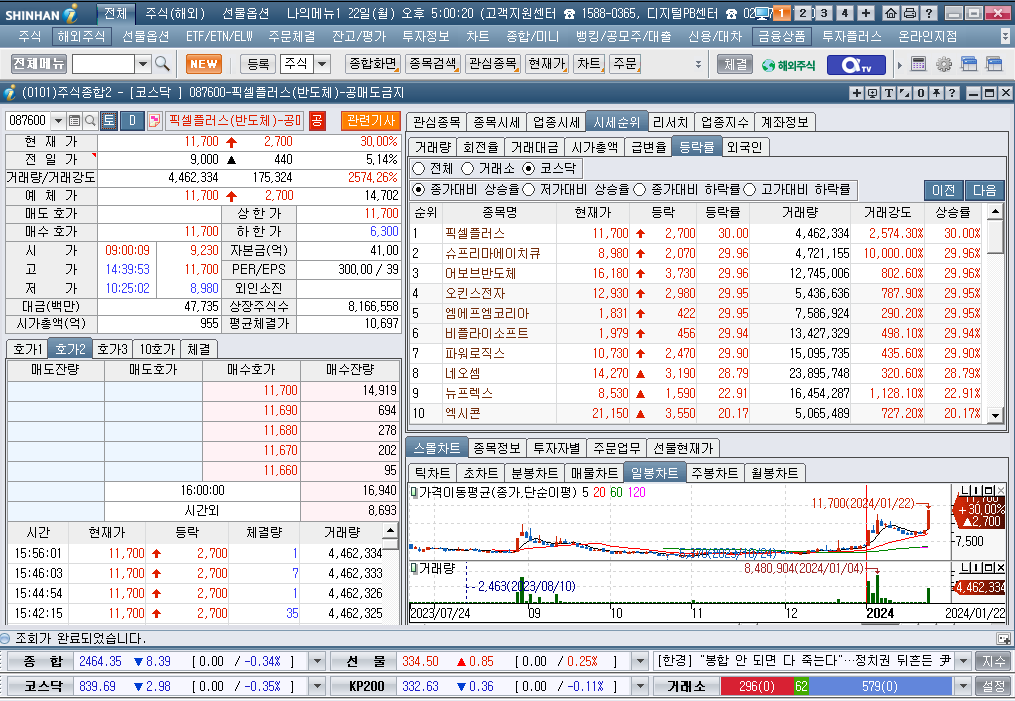Viewport: 1015px width, 701px height.
Task: Open the stock code 087600 dropdown arrow
Action: click(58, 120)
